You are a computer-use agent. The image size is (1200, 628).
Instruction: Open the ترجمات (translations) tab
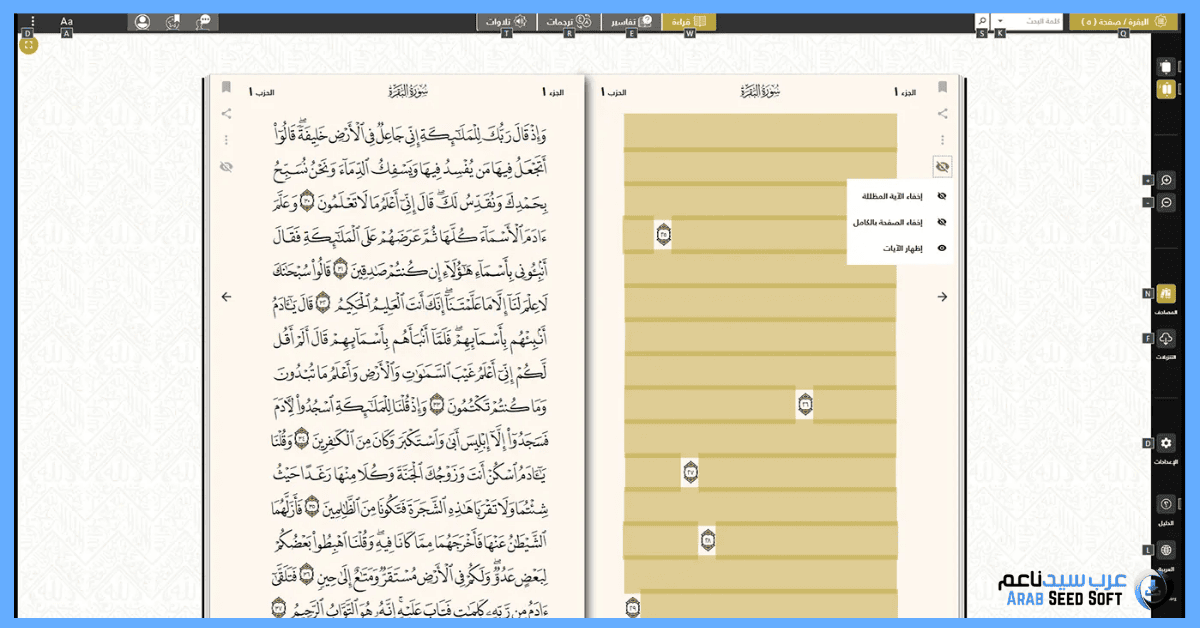(569, 21)
